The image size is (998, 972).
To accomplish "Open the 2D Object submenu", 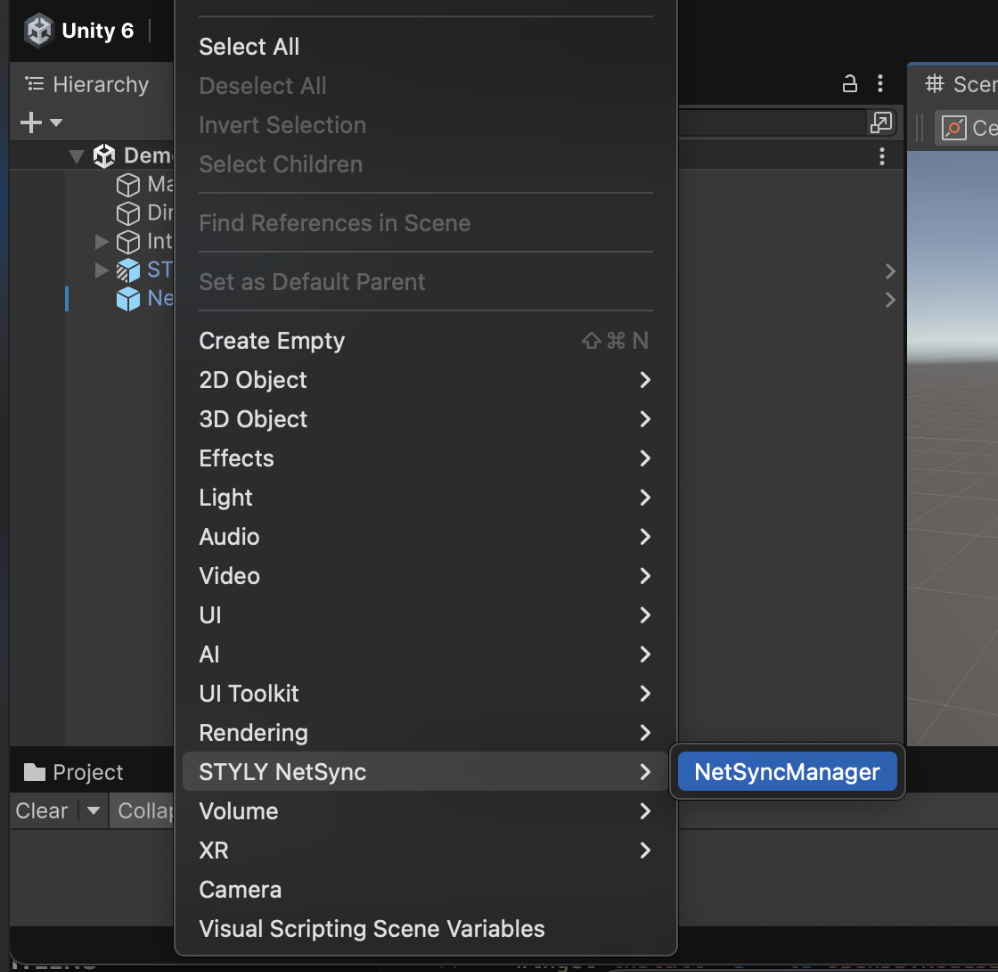I will [425, 380].
